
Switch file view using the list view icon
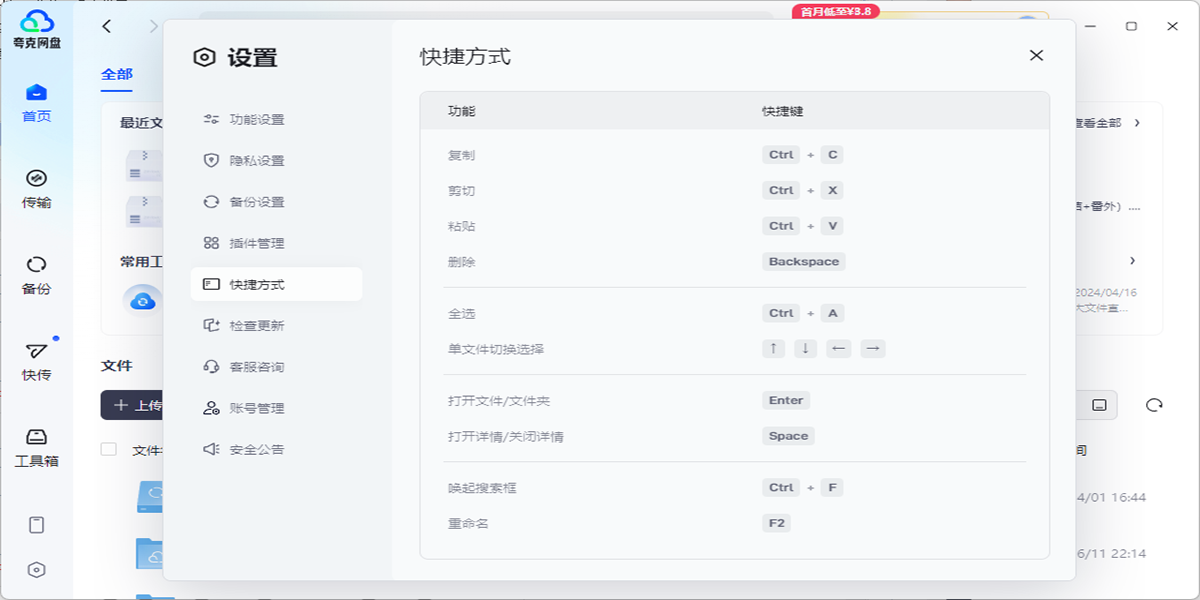[1101, 404]
